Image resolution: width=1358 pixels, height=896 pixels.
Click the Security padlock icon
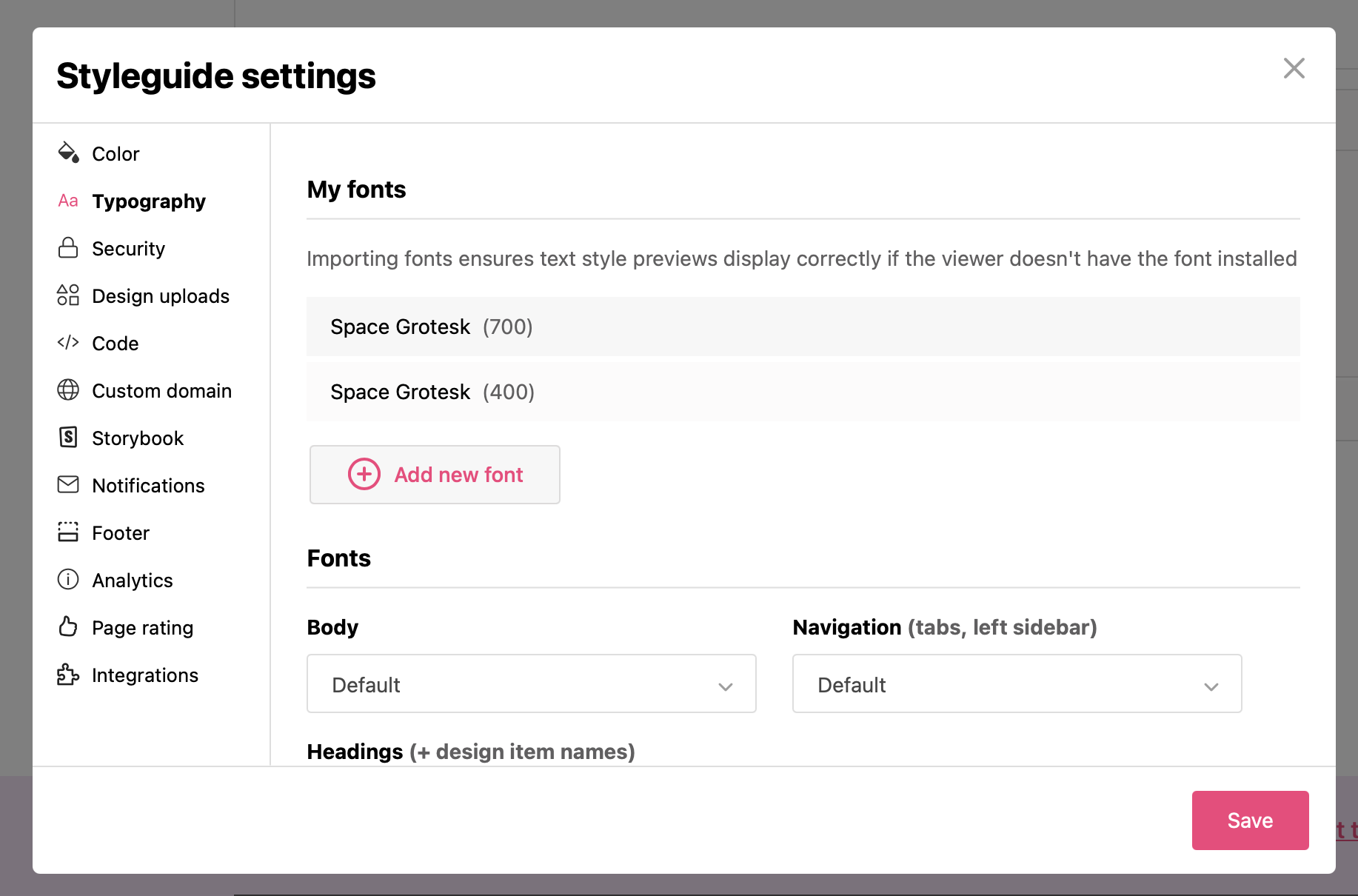(x=67, y=248)
